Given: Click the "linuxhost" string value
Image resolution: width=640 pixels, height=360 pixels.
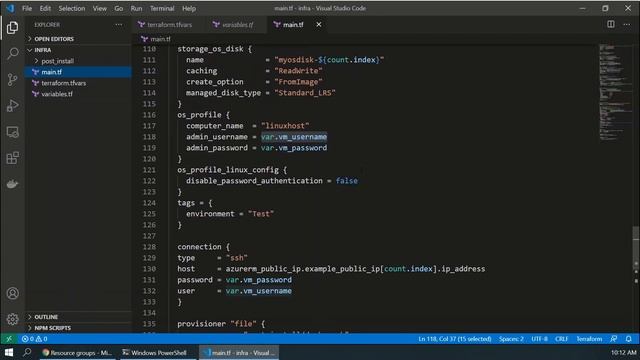Looking at the screenshot, I should point(285,126).
